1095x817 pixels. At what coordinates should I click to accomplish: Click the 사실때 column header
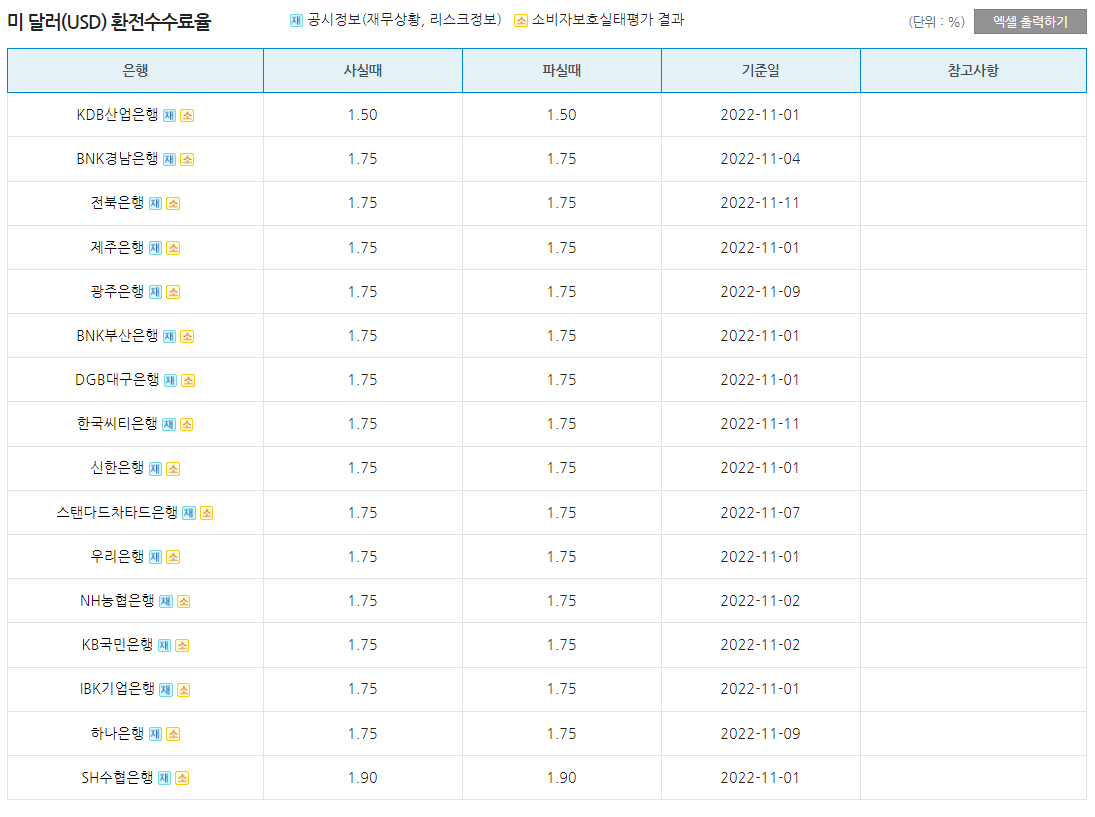[362, 70]
